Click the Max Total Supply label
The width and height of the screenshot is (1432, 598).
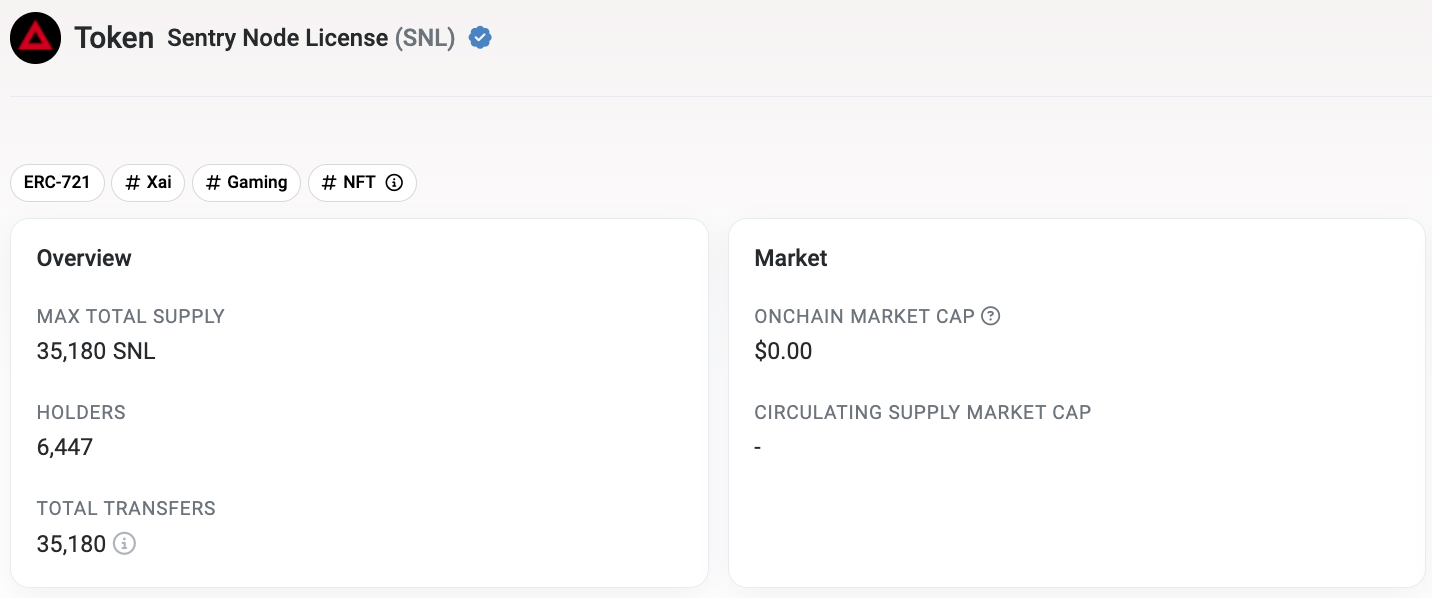point(131,316)
